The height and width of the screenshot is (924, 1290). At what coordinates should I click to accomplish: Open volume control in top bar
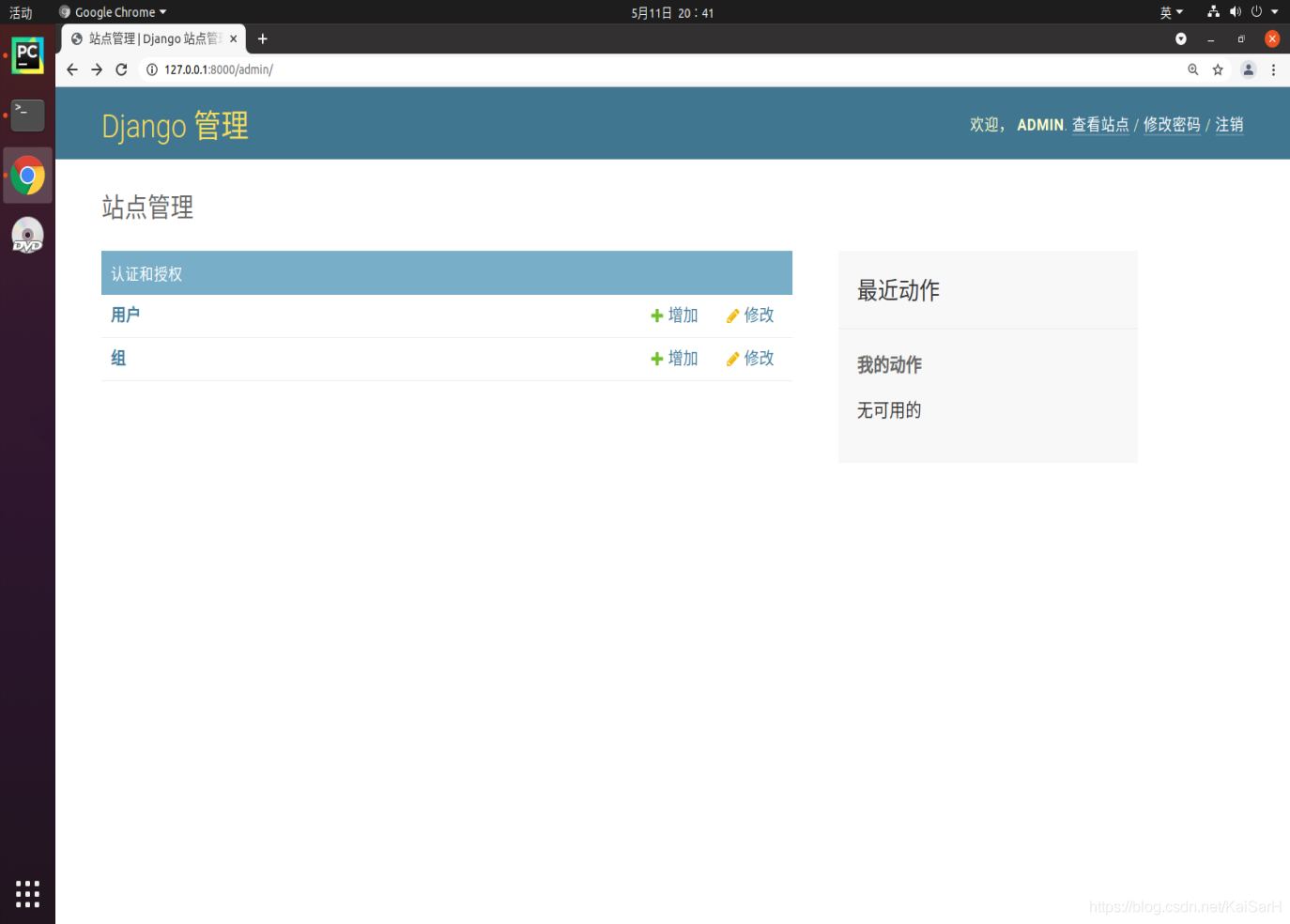coord(1236,12)
